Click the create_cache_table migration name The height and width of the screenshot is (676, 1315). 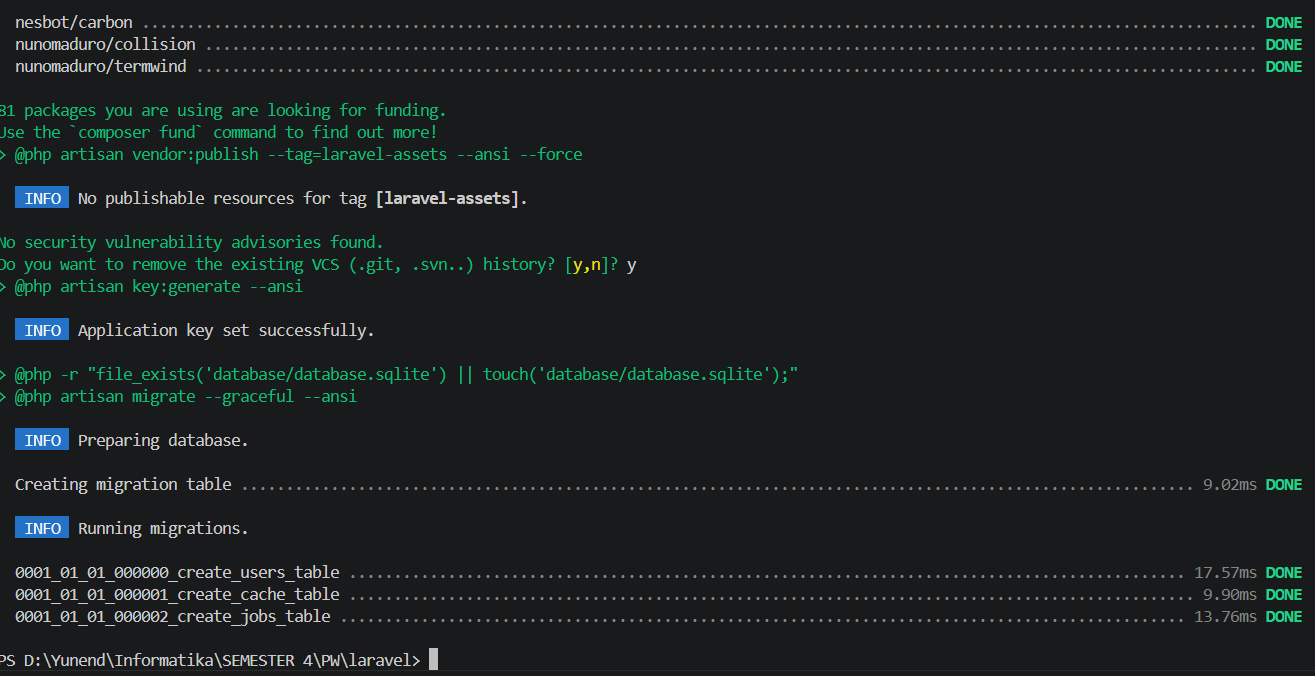(177, 595)
